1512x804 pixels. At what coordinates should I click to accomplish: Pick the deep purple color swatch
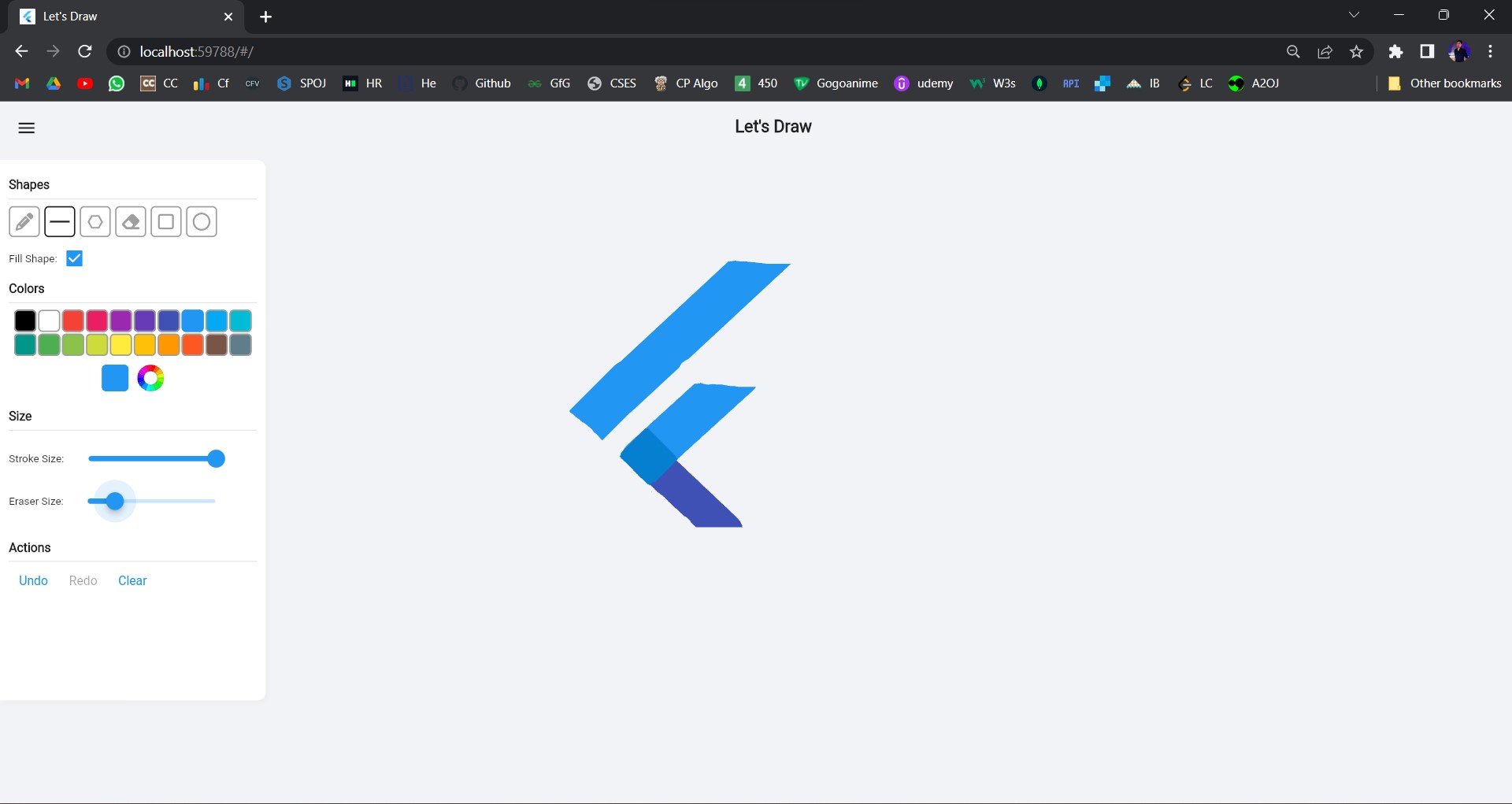pyautogui.click(x=145, y=320)
